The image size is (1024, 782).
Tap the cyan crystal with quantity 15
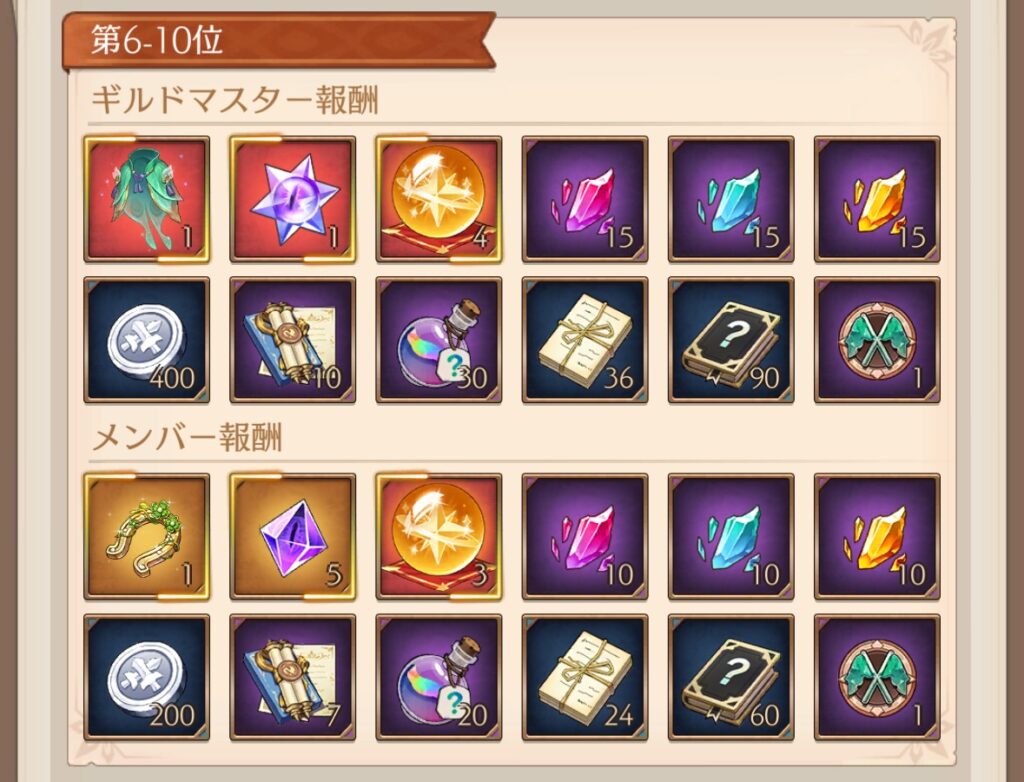point(731,199)
